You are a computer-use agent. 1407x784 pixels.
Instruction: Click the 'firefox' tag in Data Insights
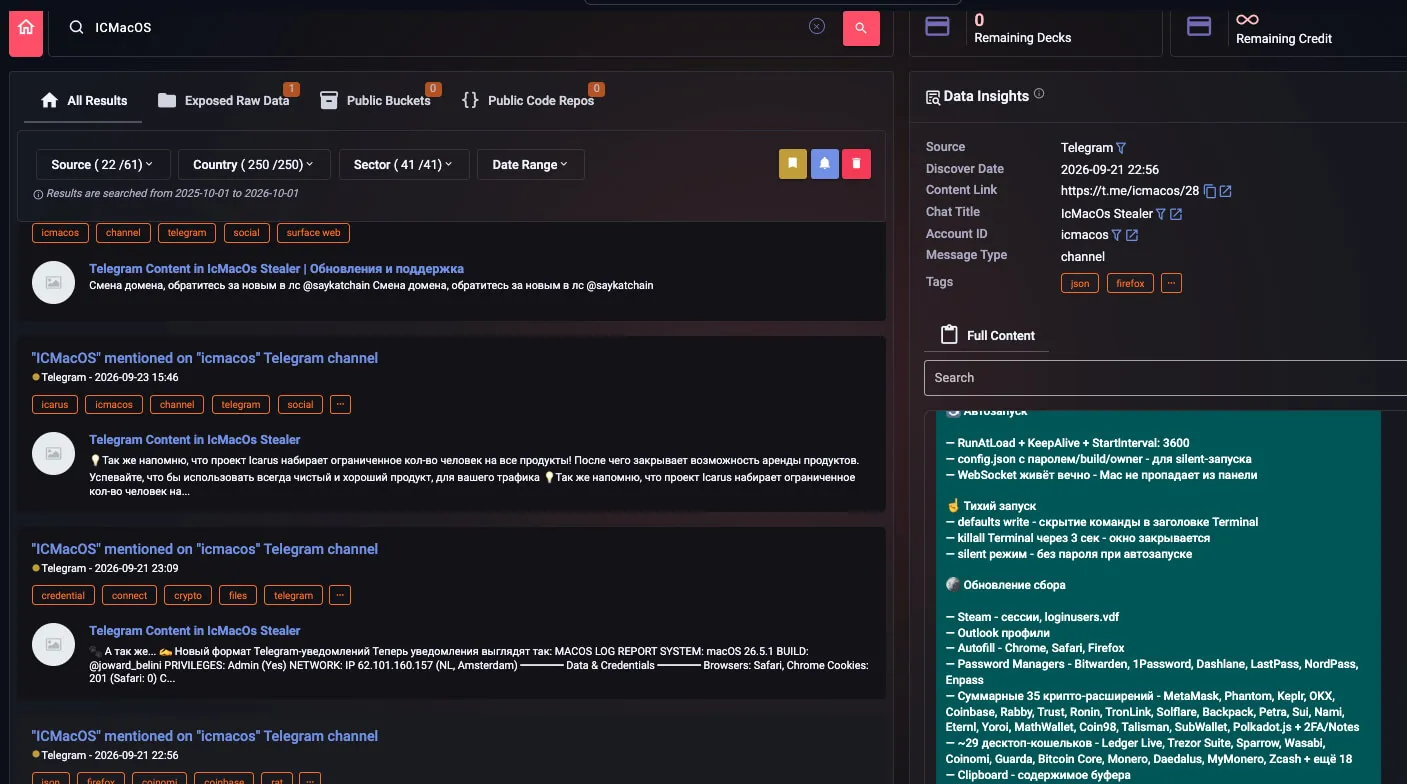1130,284
